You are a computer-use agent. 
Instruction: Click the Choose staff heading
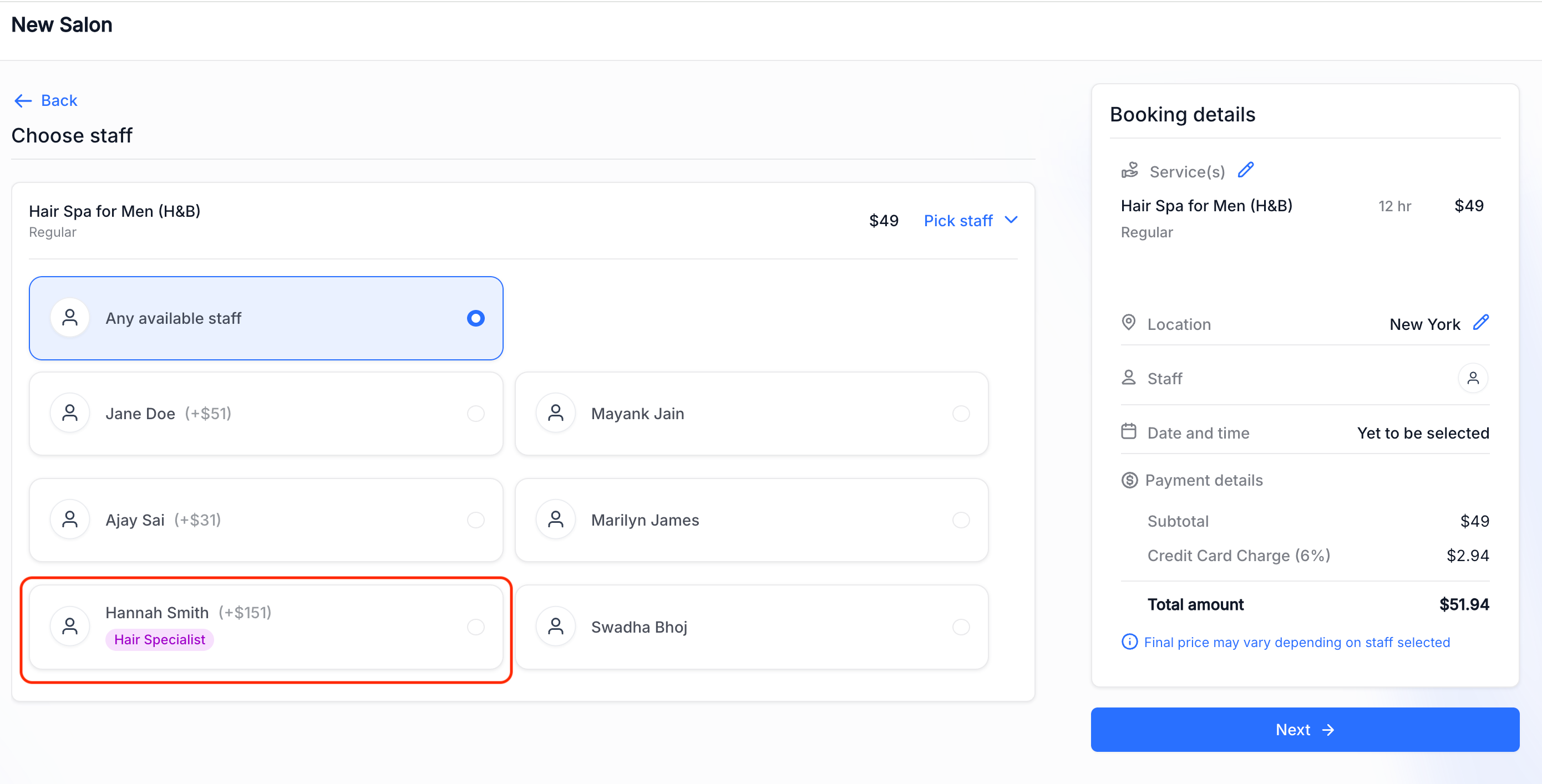[72, 135]
